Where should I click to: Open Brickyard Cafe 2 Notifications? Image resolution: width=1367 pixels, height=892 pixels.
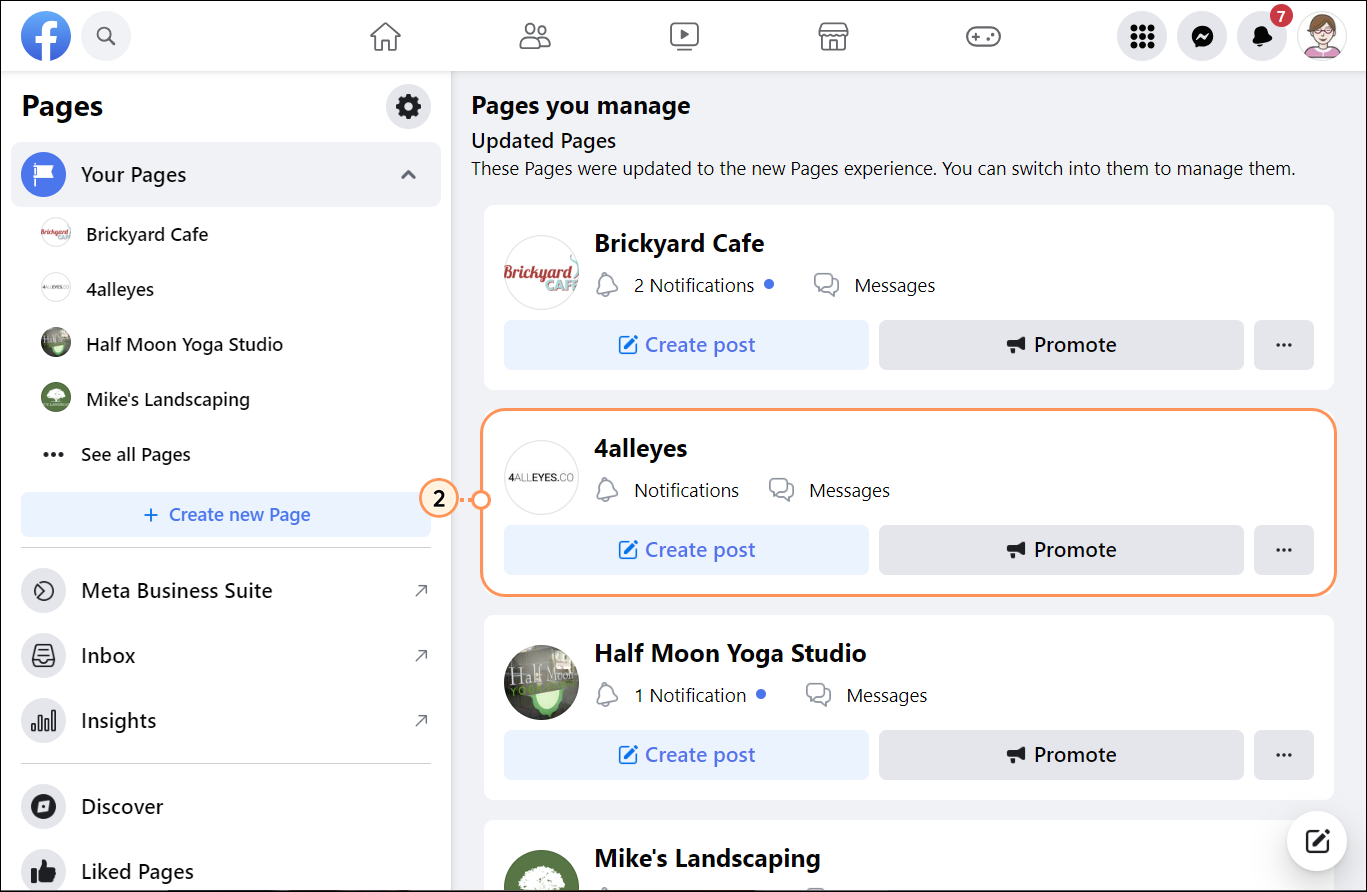point(694,286)
